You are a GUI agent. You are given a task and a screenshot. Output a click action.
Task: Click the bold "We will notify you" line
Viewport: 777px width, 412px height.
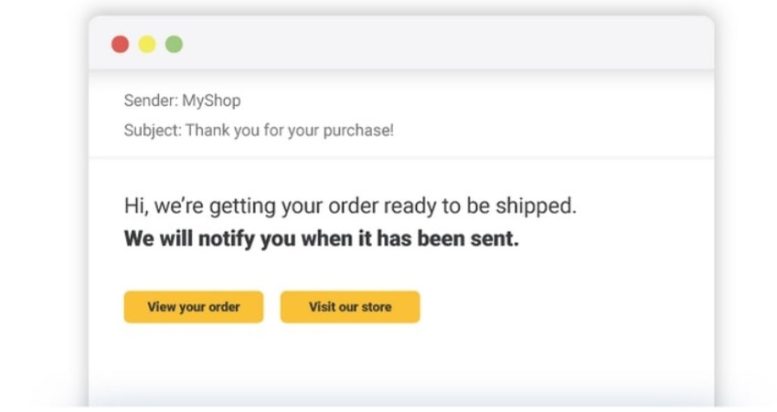pos(321,238)
